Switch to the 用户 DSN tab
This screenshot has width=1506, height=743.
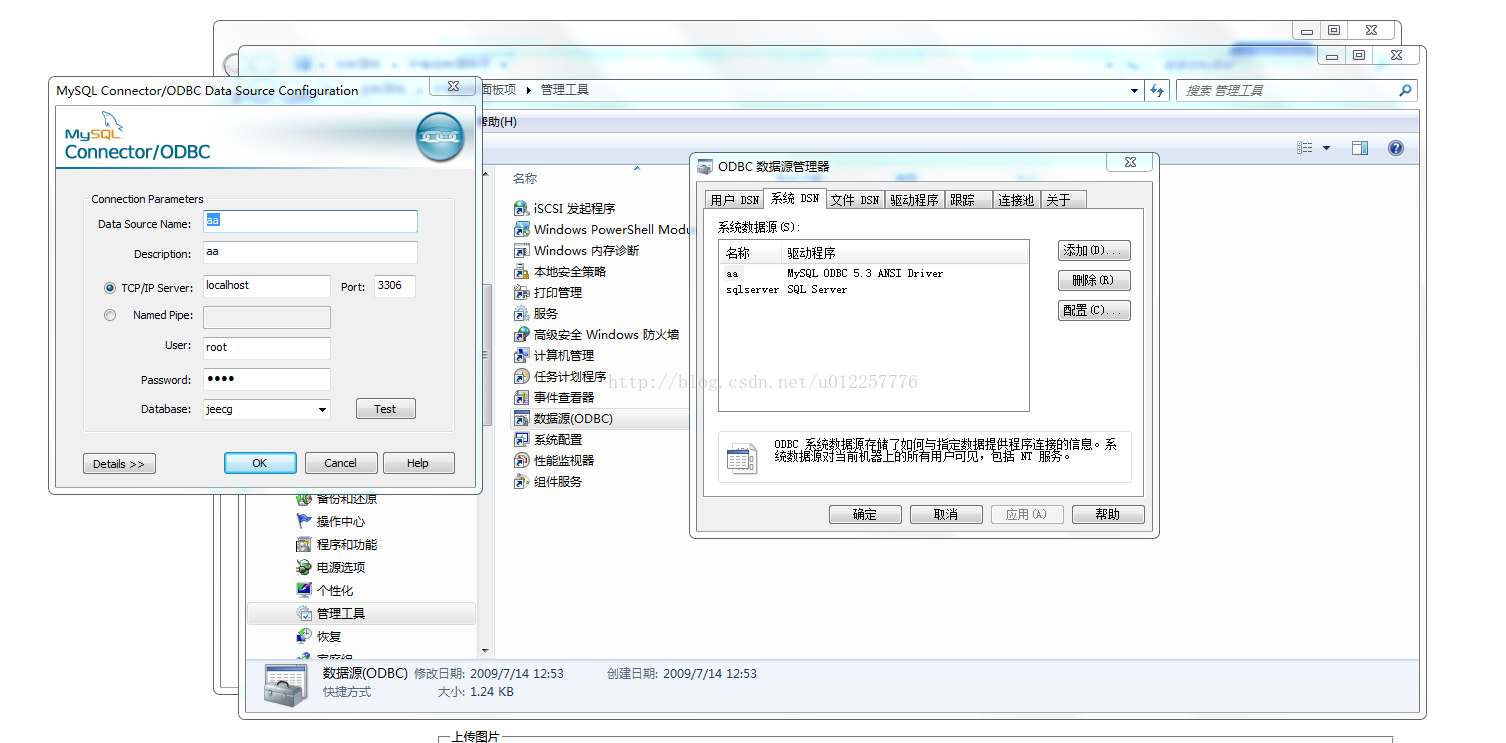[x=735, y=200]
